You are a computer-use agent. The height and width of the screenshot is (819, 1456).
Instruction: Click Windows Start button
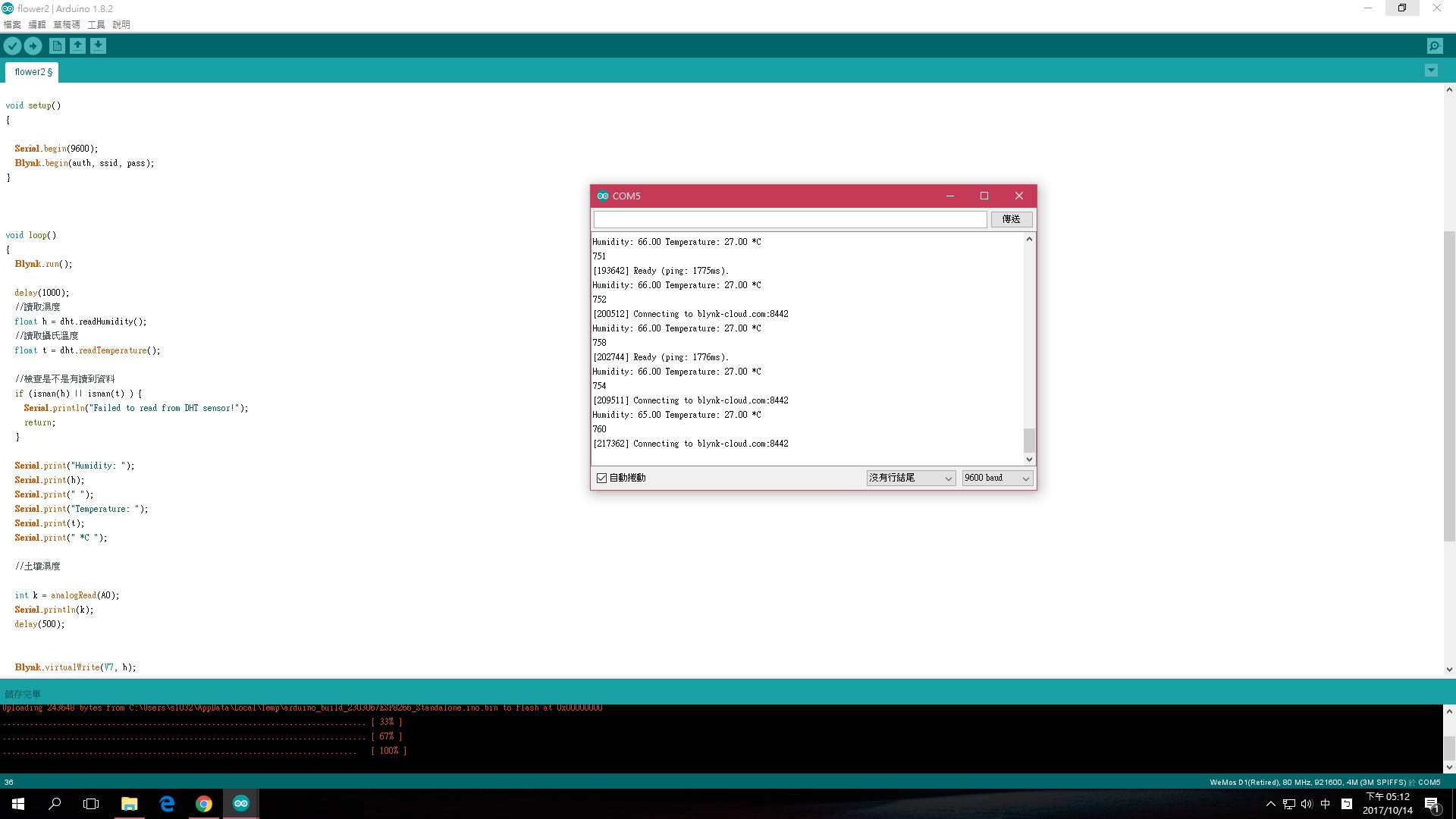click(18, 804)
